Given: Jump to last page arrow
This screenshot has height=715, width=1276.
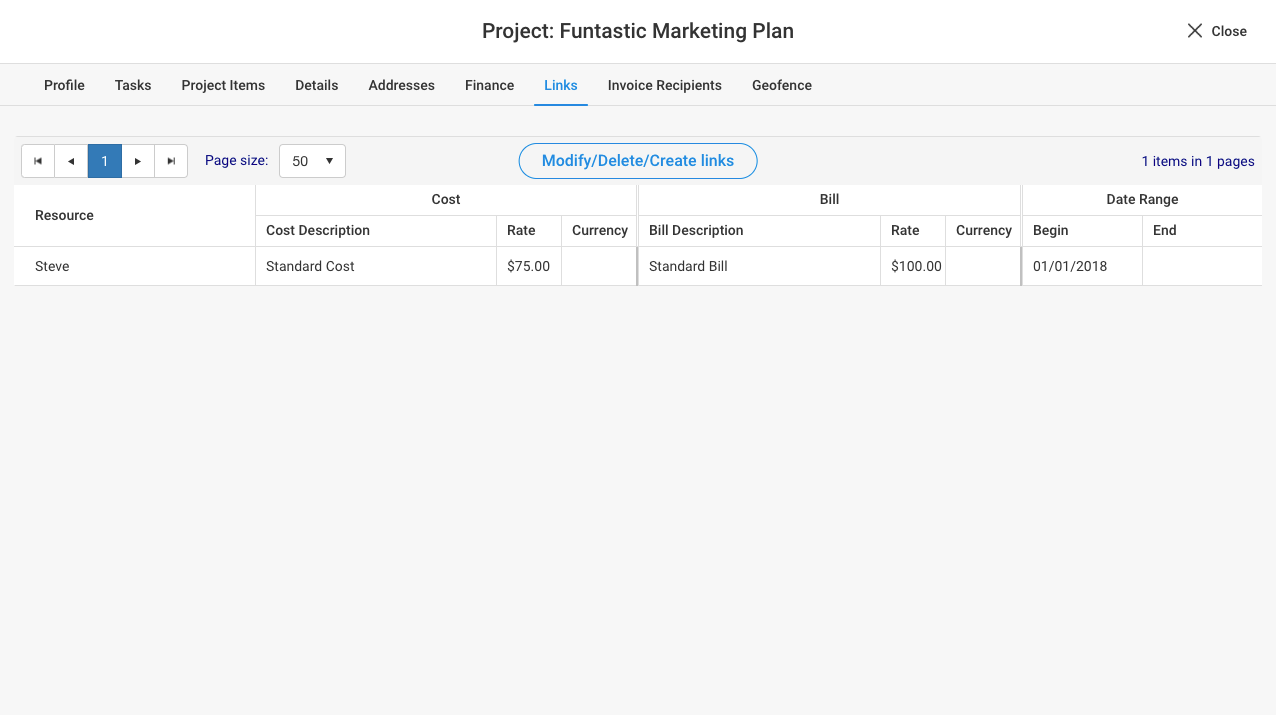Looking at the screenshot, I should point(171,161).
